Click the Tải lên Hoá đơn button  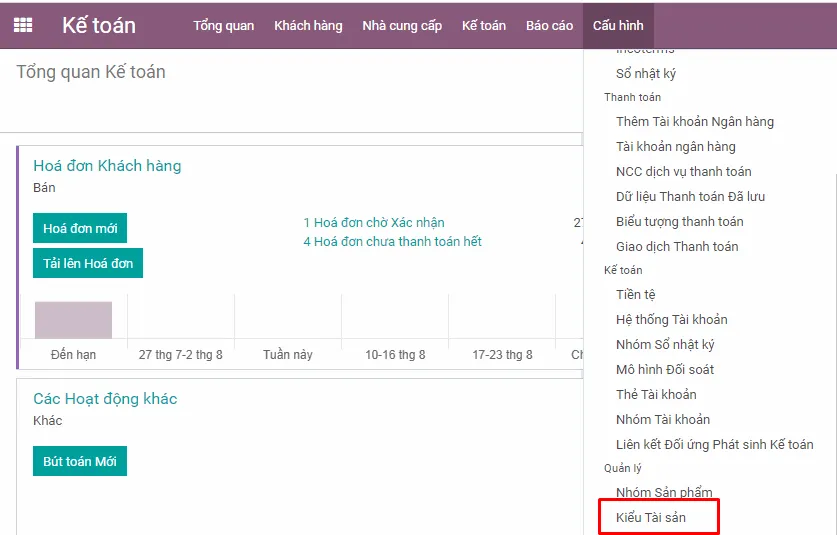[88, 263]
